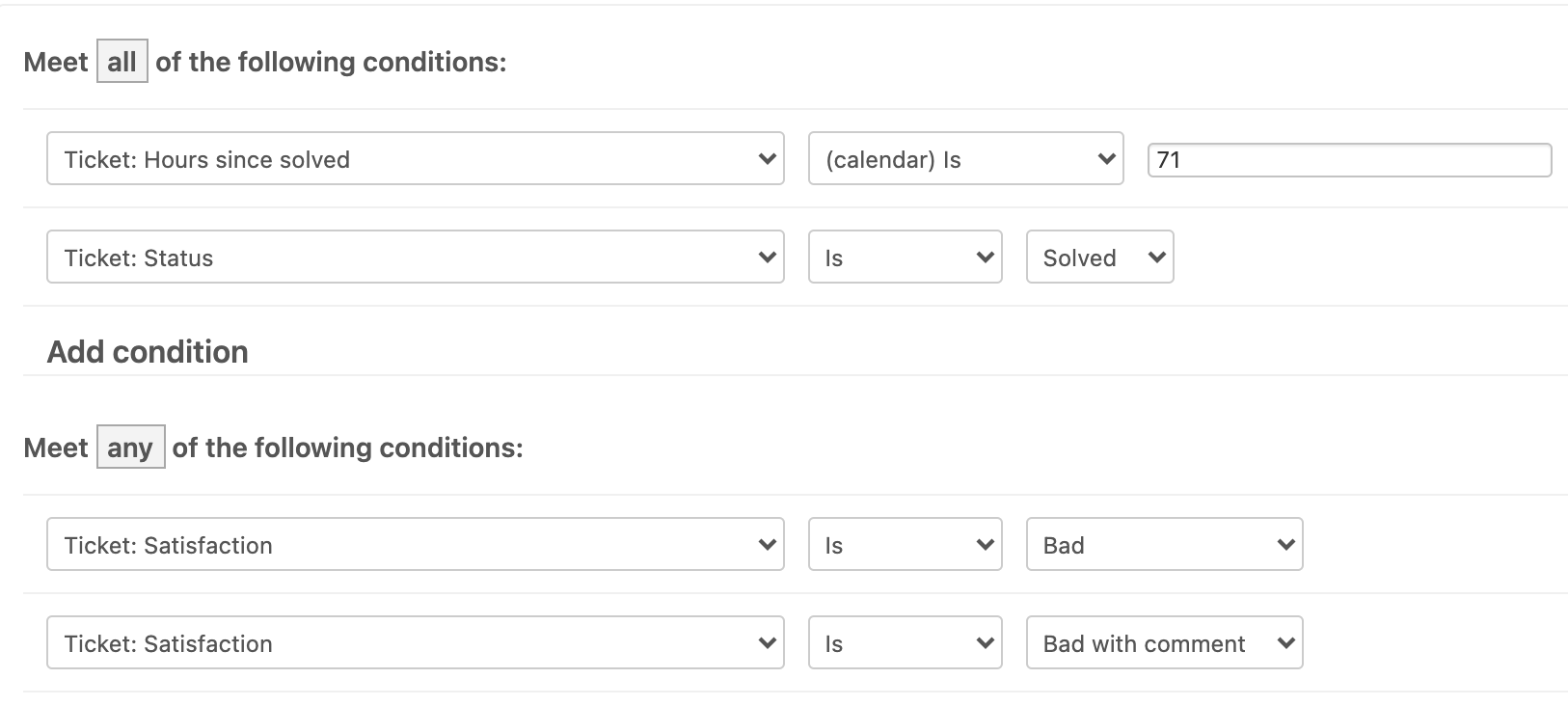Open the 'Bad' satisfaction value dropdown
Image resolution: width=1568 pixels, height=706 pixels.
[1164, 545]
